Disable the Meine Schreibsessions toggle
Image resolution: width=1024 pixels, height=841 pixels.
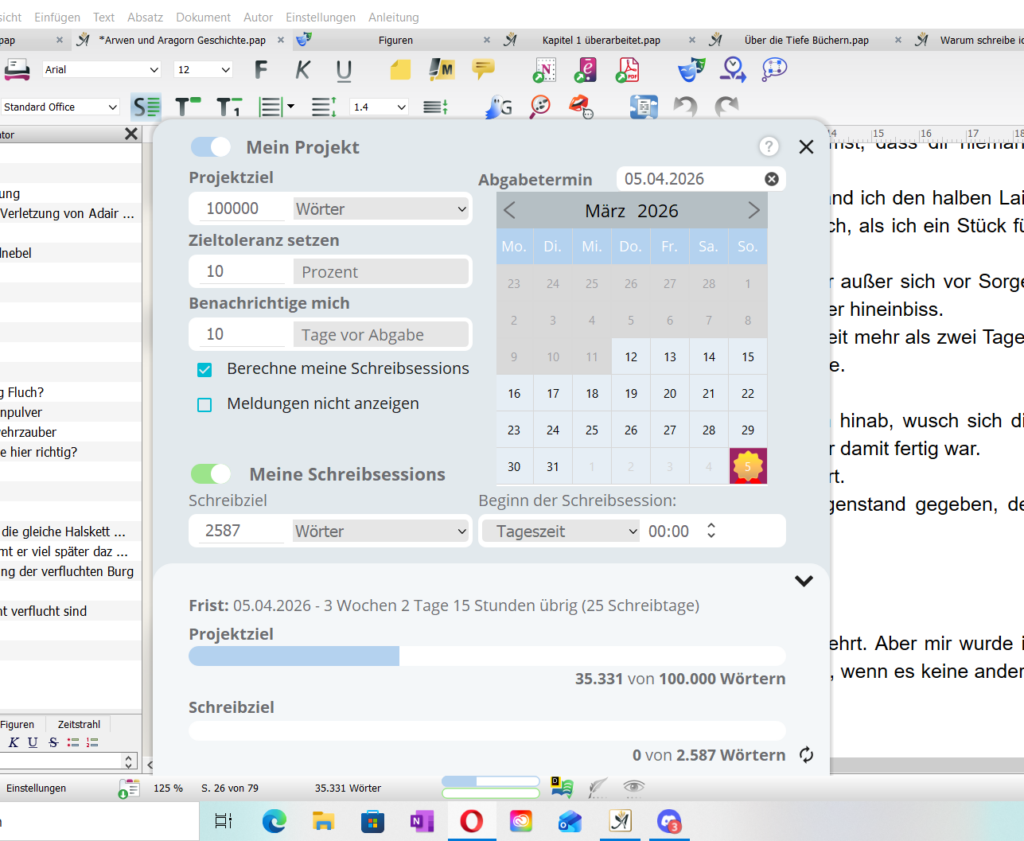click(x=211, y=474)
